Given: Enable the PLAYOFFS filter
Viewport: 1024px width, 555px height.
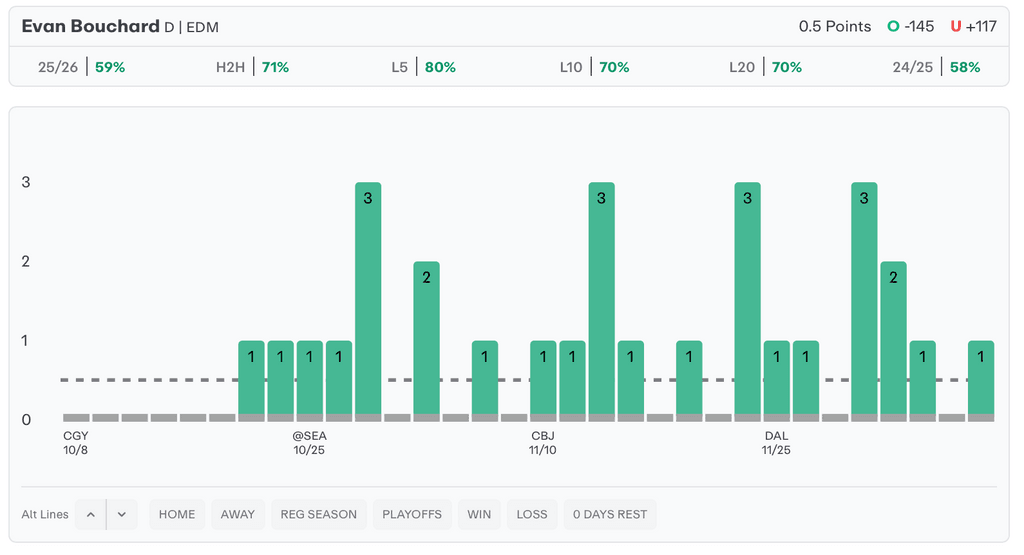Looking at the screenshot, I should 412,514.
